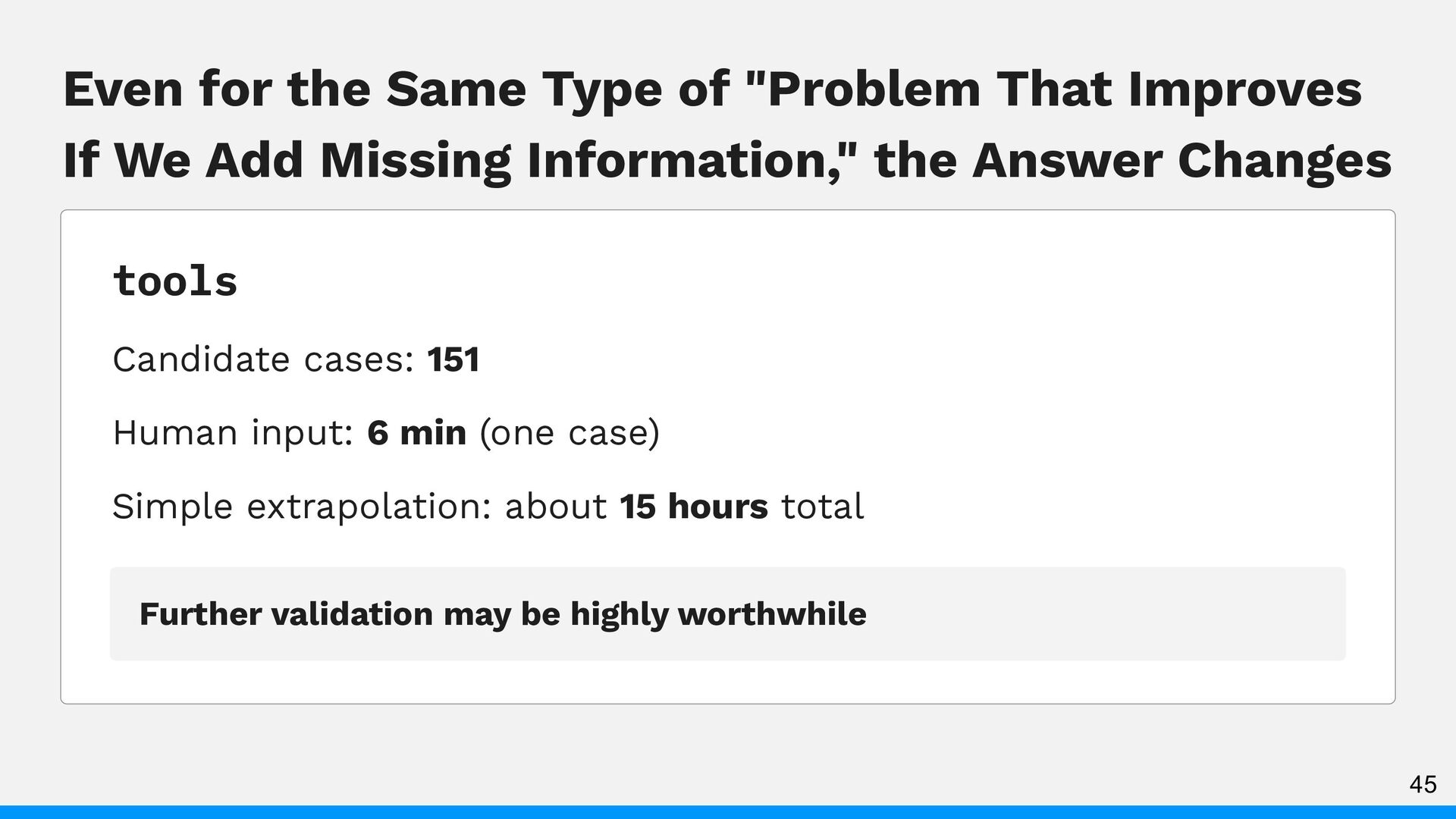Click the bold "6 min" text
1456x819 pixels.
click(416, 432)
